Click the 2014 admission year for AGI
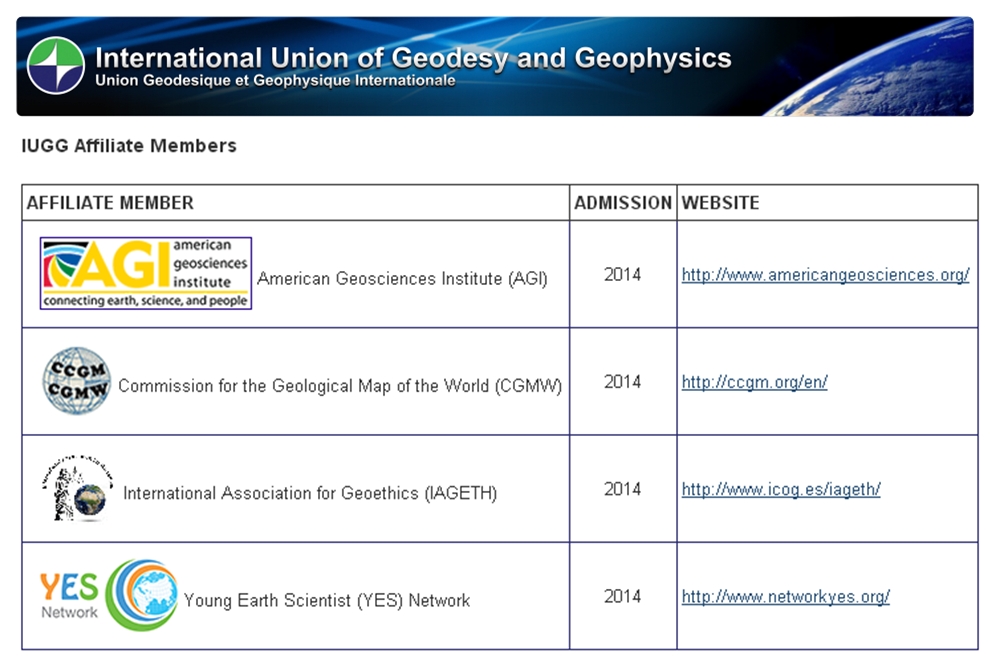The width and height of the screenshot is (990, 663). click(x=623, y=275)
